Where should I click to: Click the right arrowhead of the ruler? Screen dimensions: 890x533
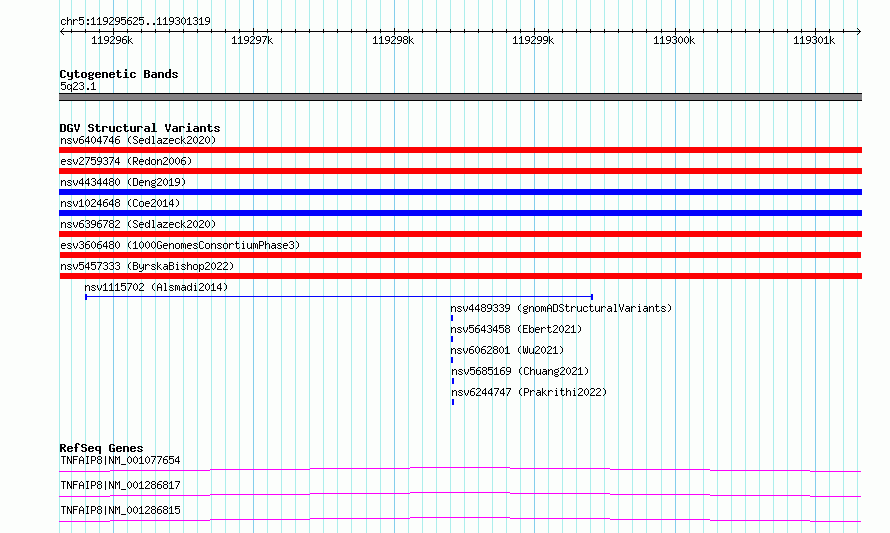click(859, 32)
